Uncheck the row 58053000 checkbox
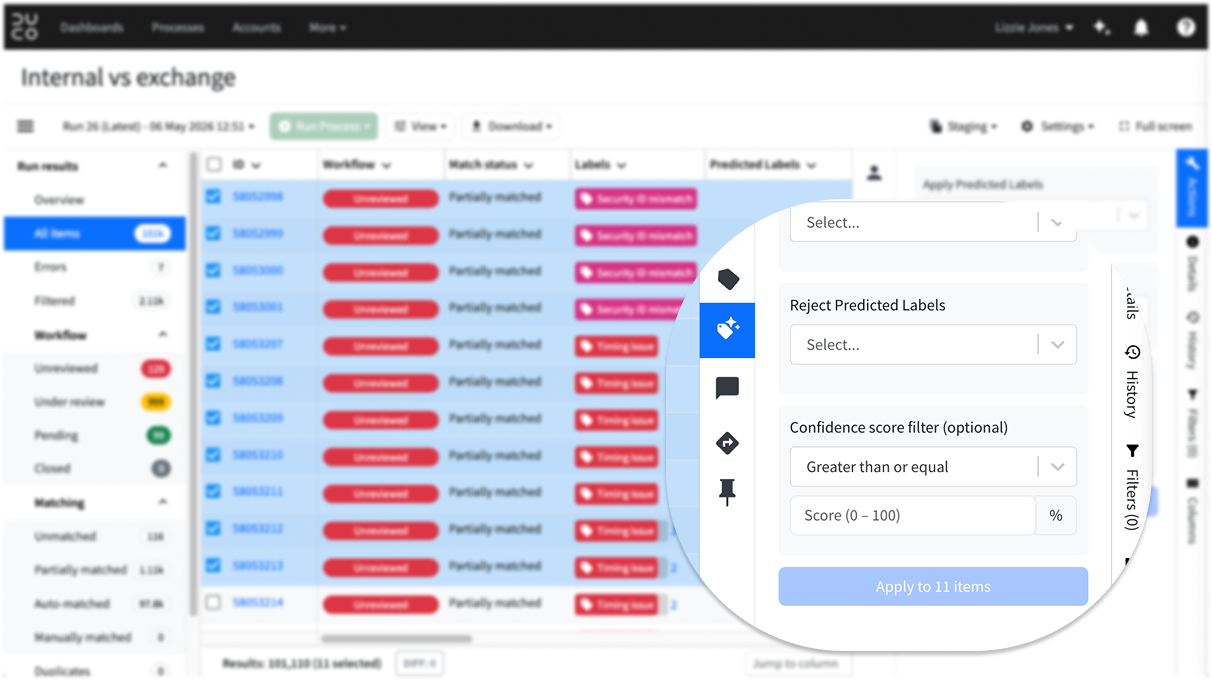This screenshot has height=680, width=1212. pos(213,270)
